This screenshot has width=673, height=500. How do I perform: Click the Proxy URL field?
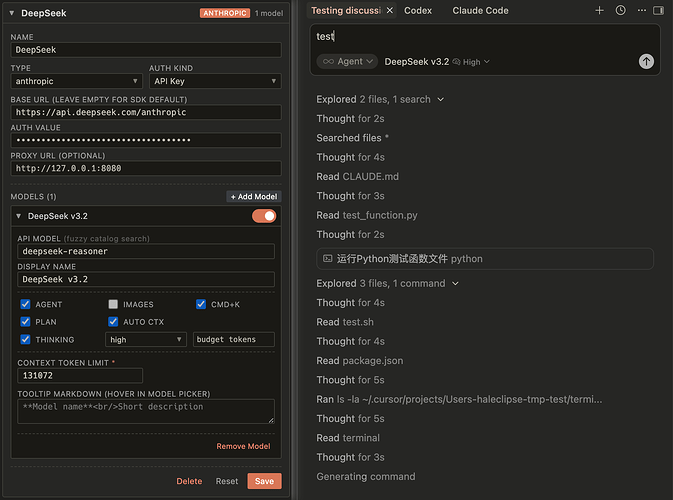146,168
